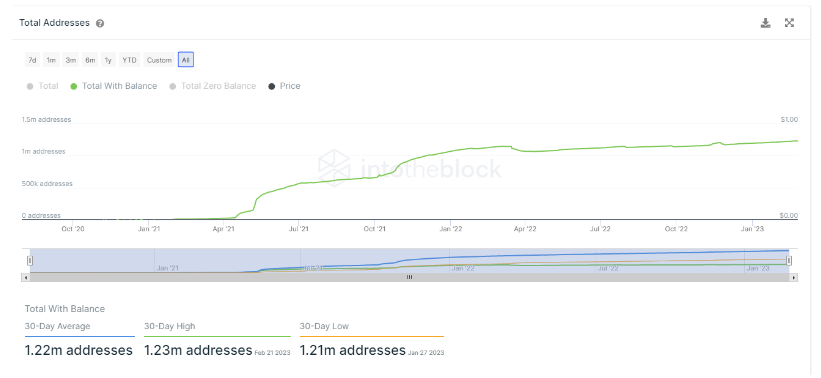Toggle the Total series legend

[x=42, y=86]
